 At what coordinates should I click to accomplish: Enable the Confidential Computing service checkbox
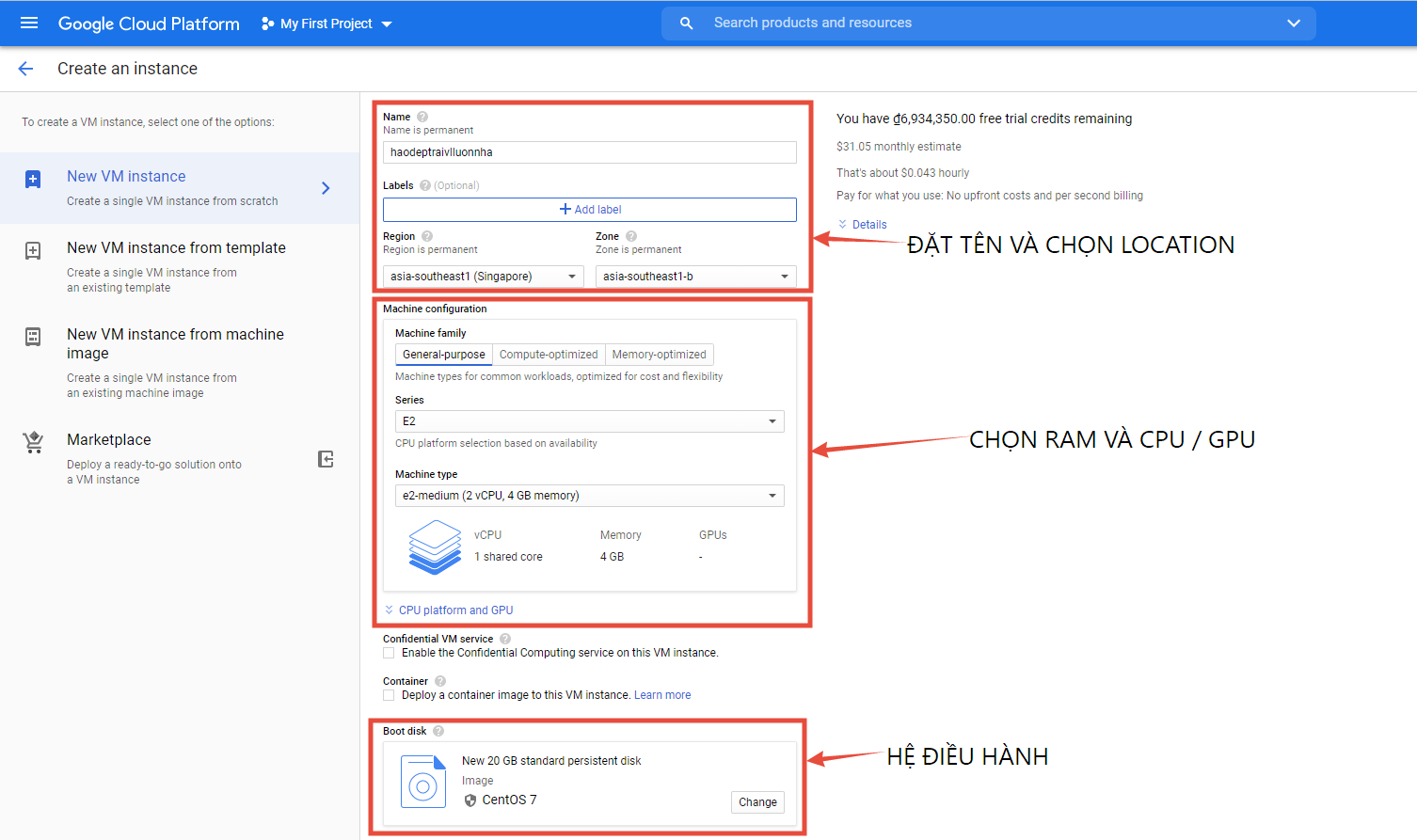pos(389,653)
